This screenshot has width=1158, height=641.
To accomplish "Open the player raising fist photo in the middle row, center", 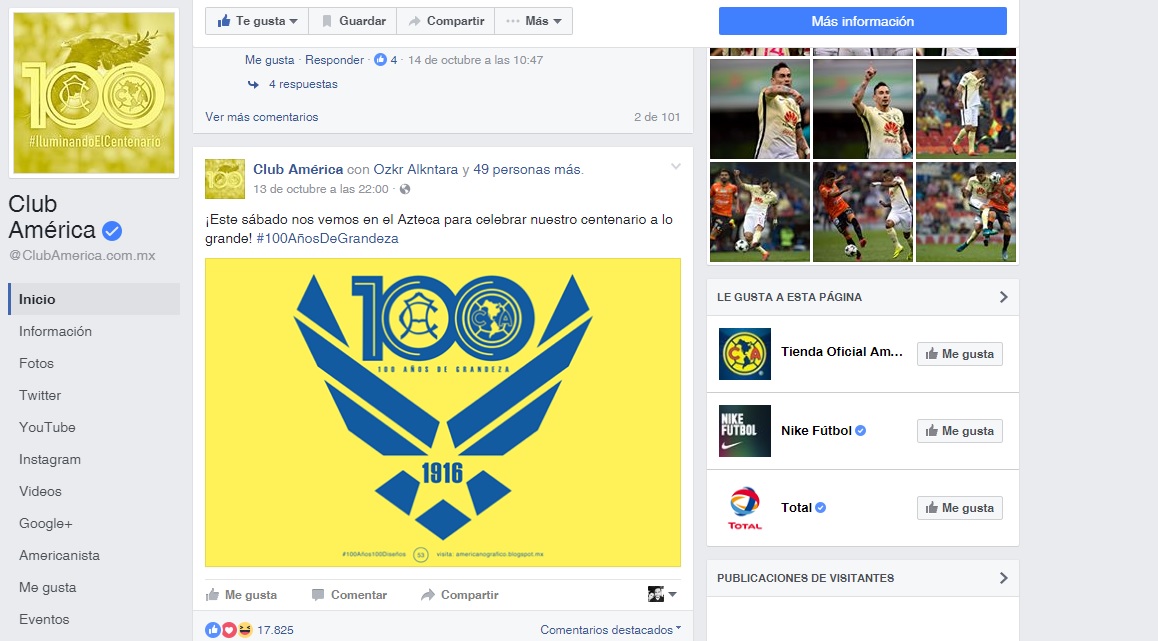I will 863,109.
